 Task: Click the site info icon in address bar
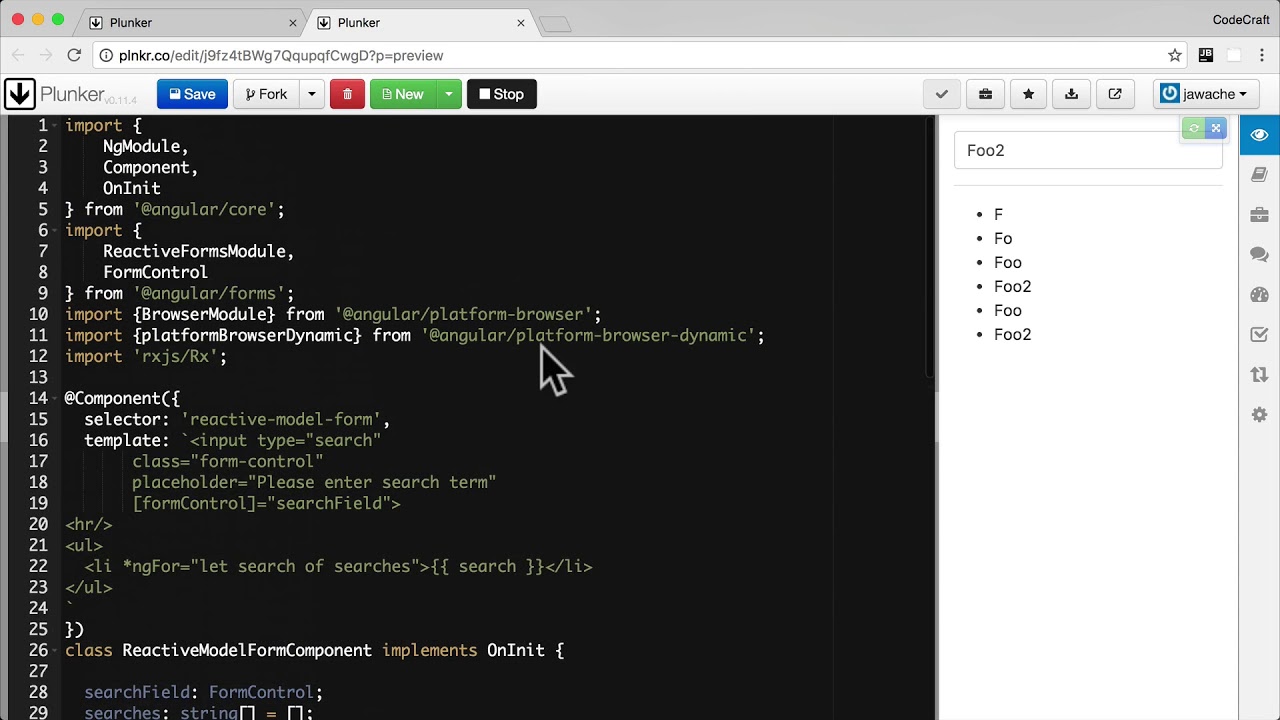106,56
